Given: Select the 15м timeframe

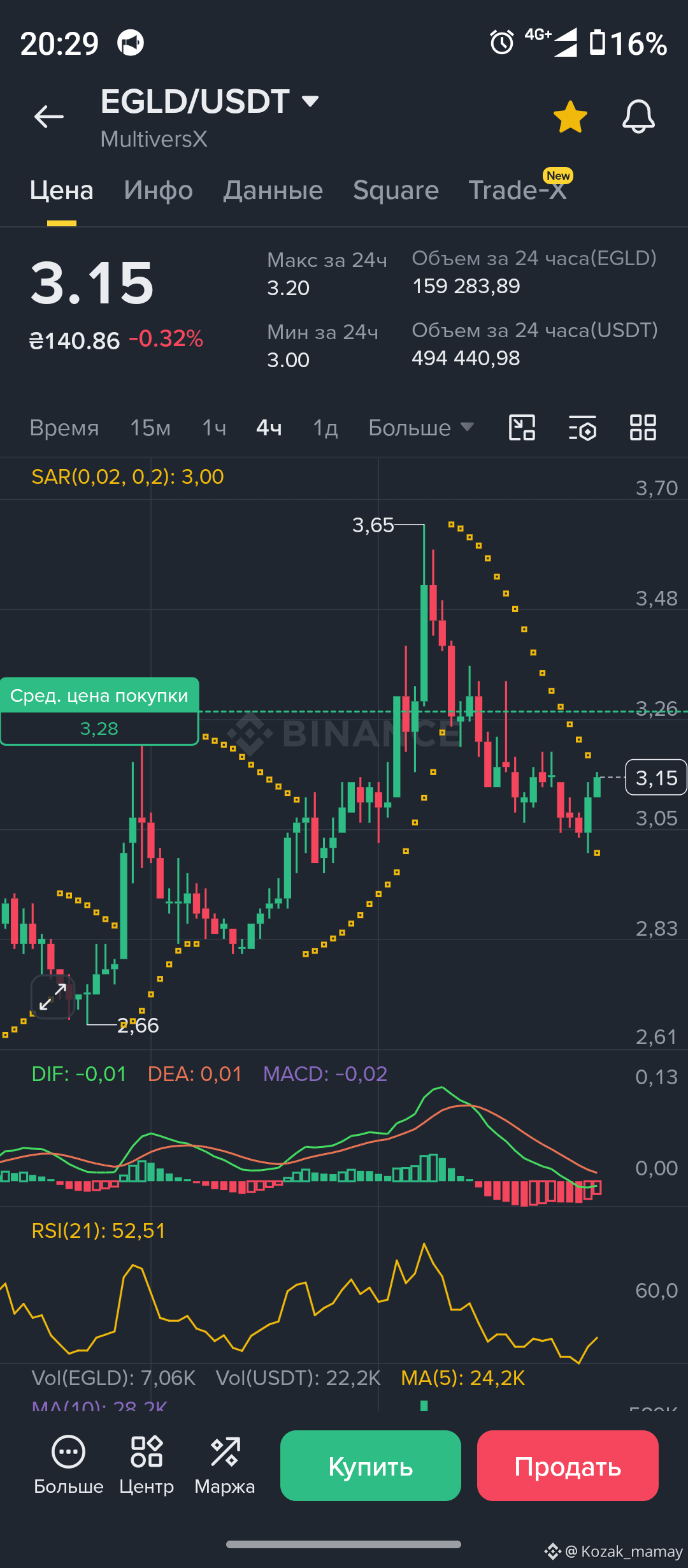Looking at the screenshot, I should pyautogui.click(x=150, y=428).
